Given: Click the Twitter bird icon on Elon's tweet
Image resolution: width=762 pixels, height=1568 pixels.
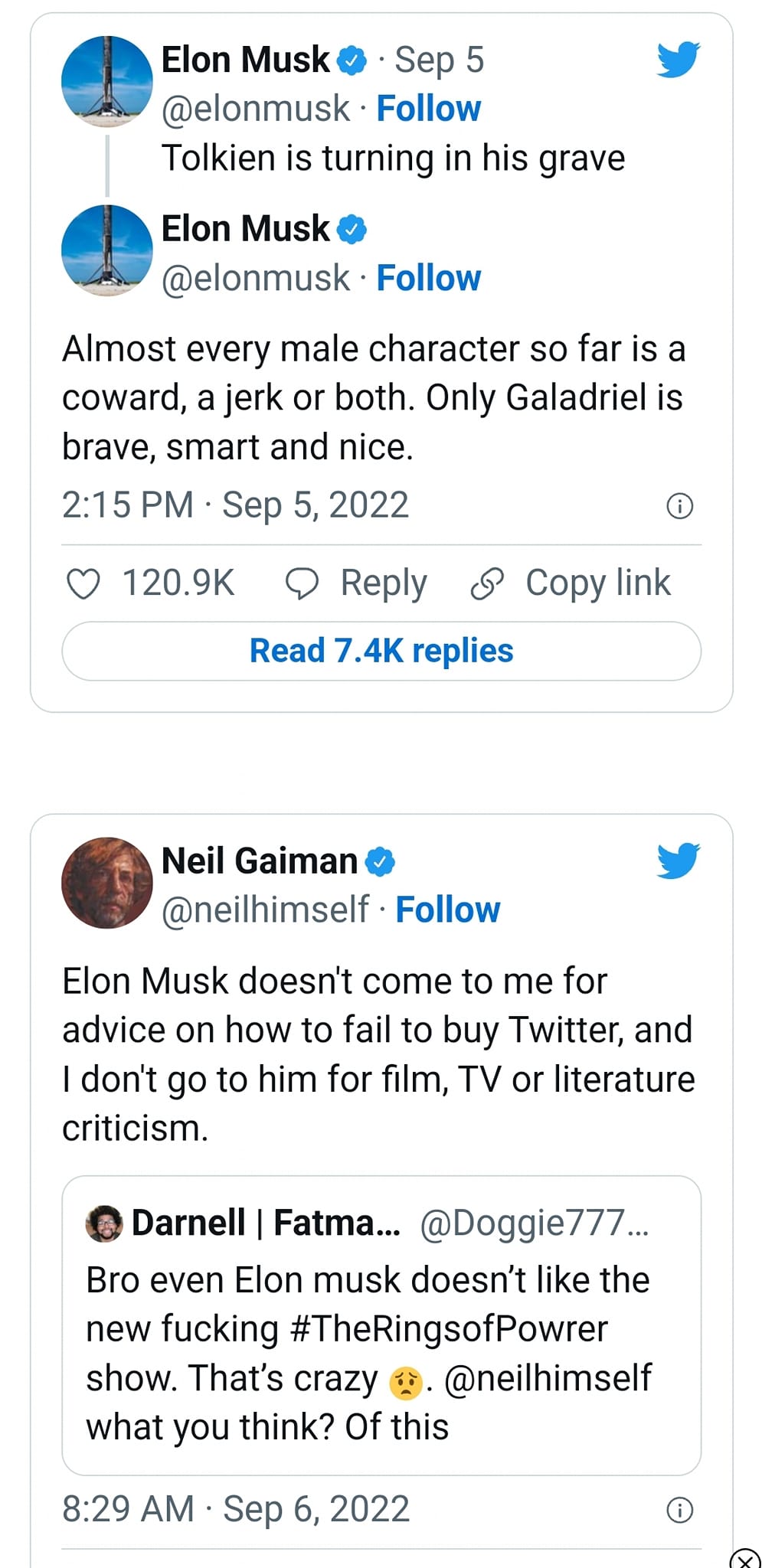Looking at the screenshot, I should [679, 59].
